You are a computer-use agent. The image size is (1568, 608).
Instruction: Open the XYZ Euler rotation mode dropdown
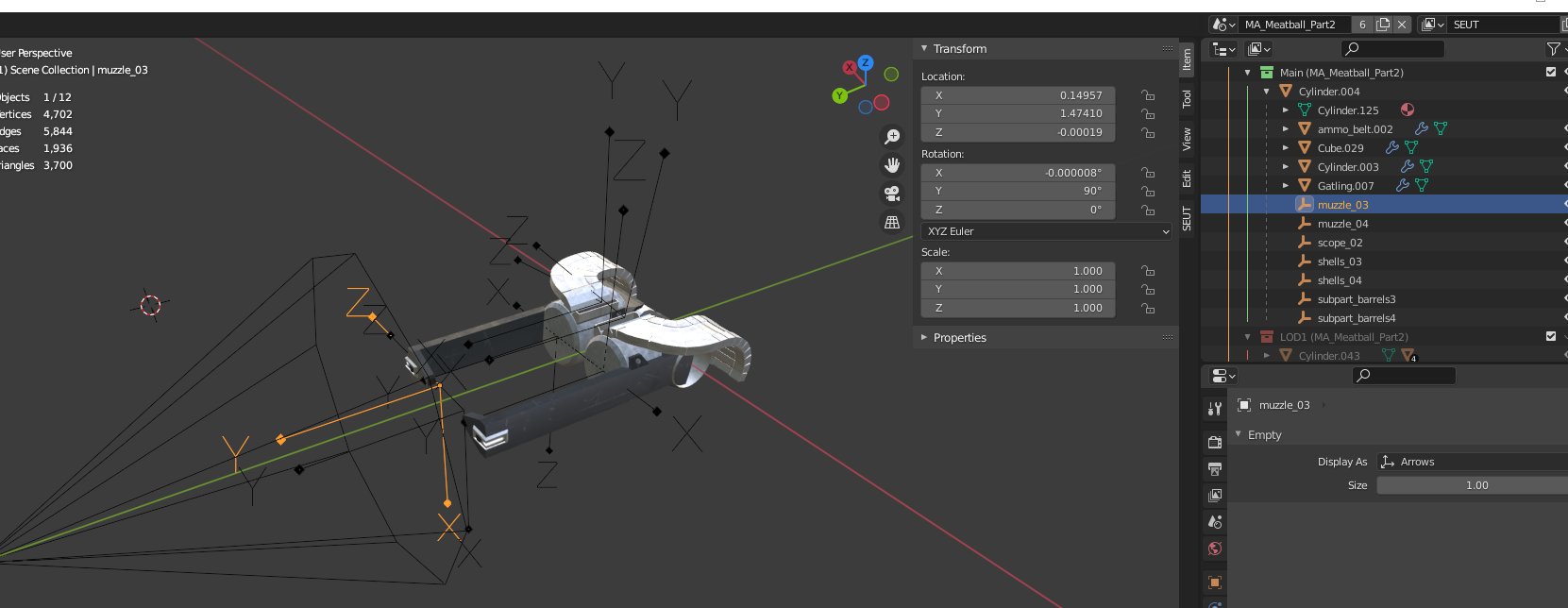pos(1047,231)
